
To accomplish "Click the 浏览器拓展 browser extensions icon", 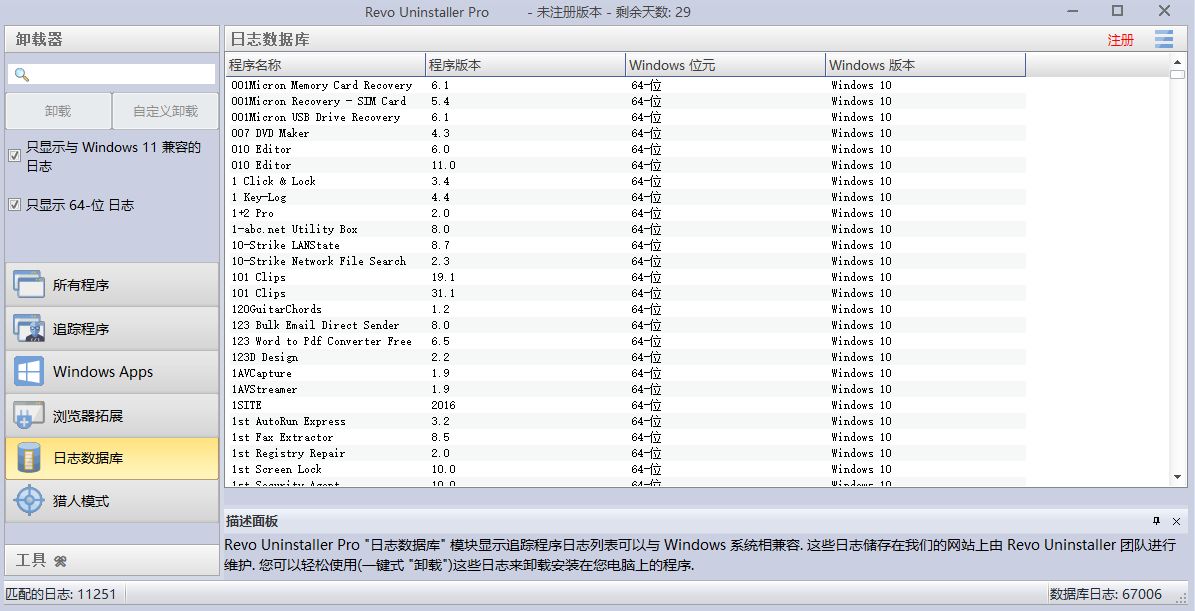I will tap(29, 416).
